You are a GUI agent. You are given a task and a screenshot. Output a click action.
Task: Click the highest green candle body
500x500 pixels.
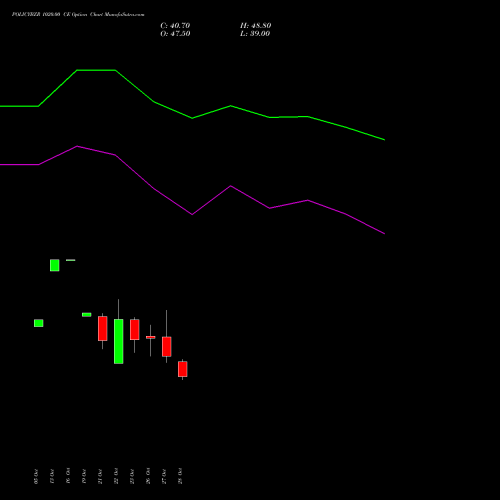(x=55, y=265)
